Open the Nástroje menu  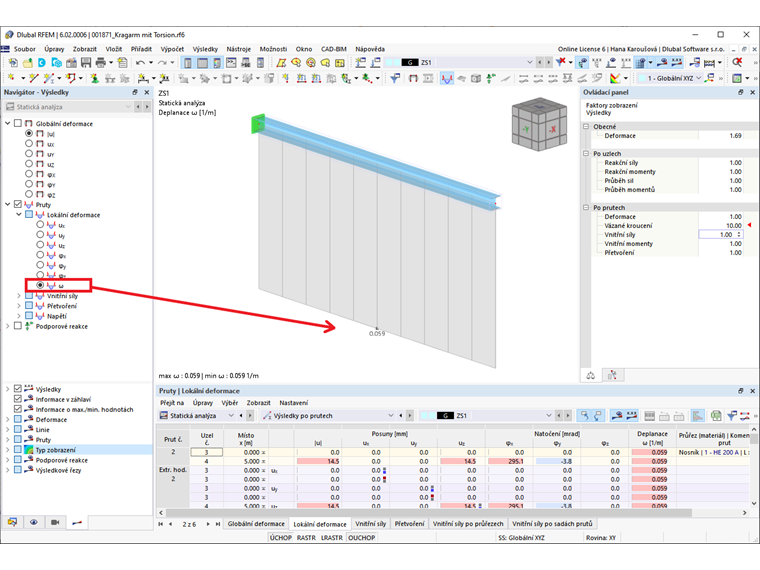pyautogui.click(x=238, y=49)
